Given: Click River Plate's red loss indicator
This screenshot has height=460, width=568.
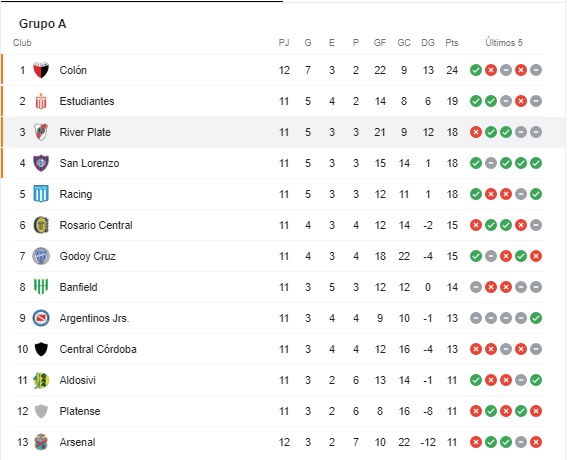Looking at the screenshot, I should click(x=476, y=132).
